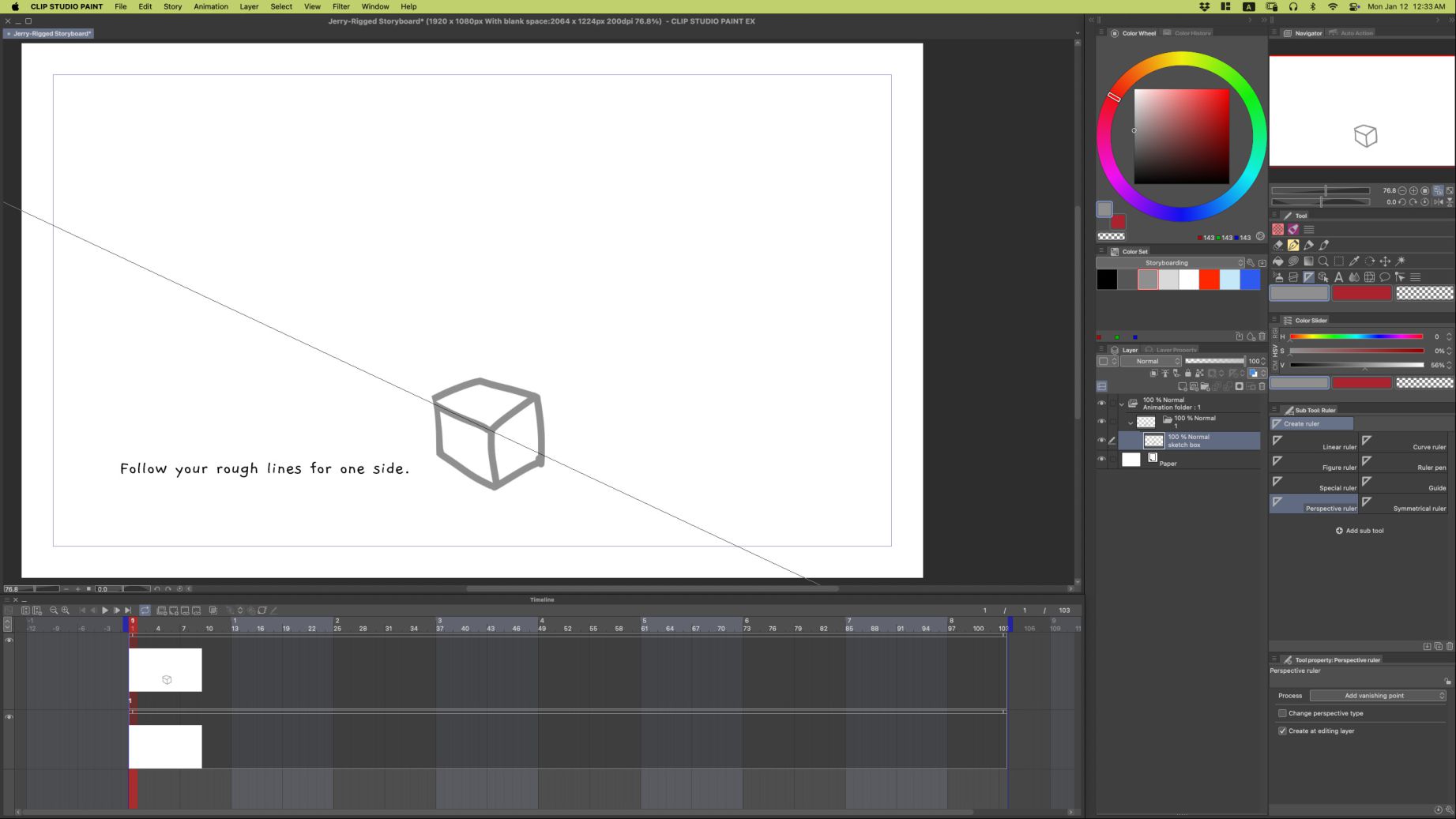Toggle loop play in the timeline
The image size is (1456, 819).
pyautogui.click(x=145, y=610)
